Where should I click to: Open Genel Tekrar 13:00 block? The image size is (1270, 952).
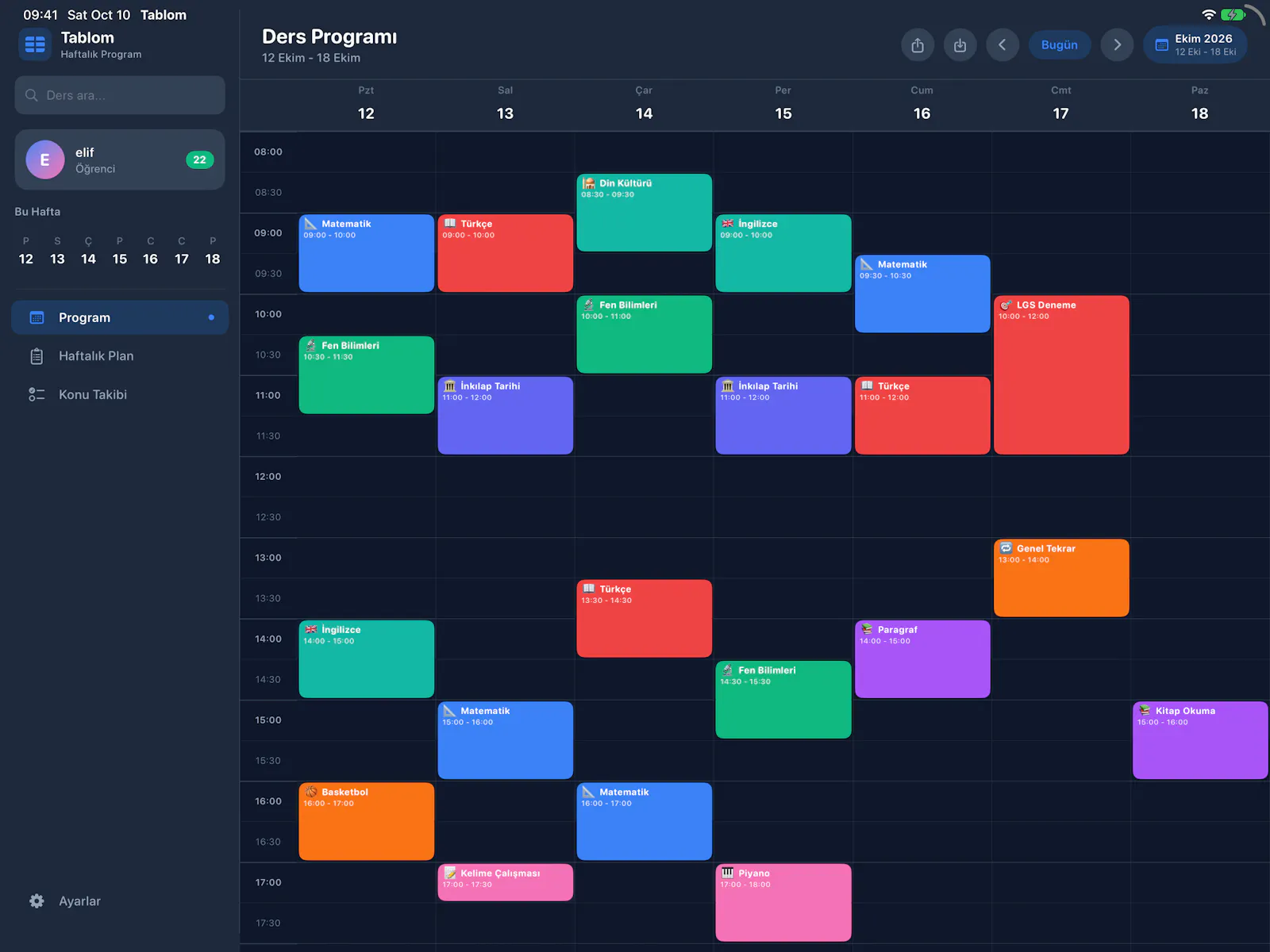(x=1061, y=578)
